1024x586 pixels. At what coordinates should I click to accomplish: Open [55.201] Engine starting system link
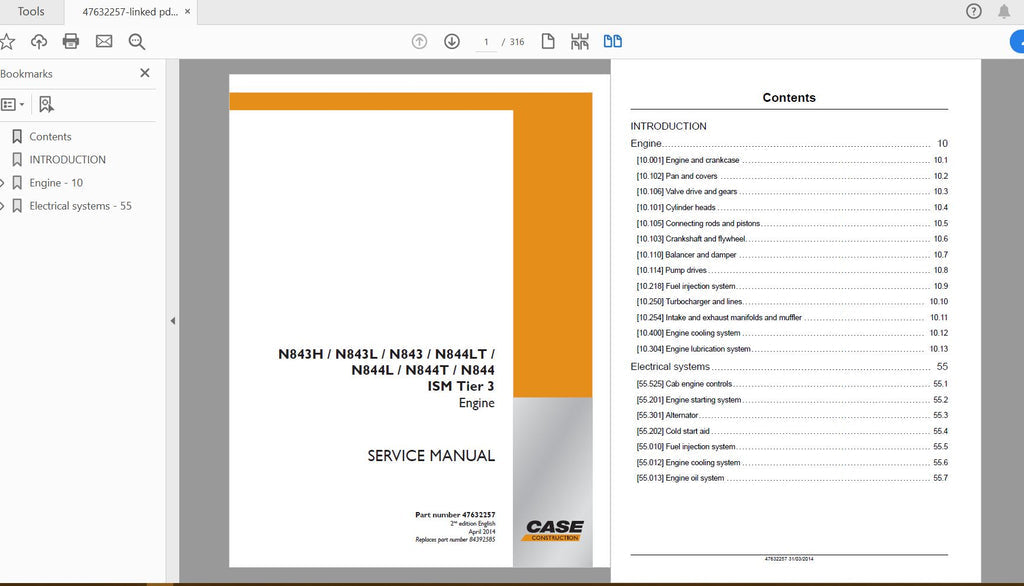[792, 400]
